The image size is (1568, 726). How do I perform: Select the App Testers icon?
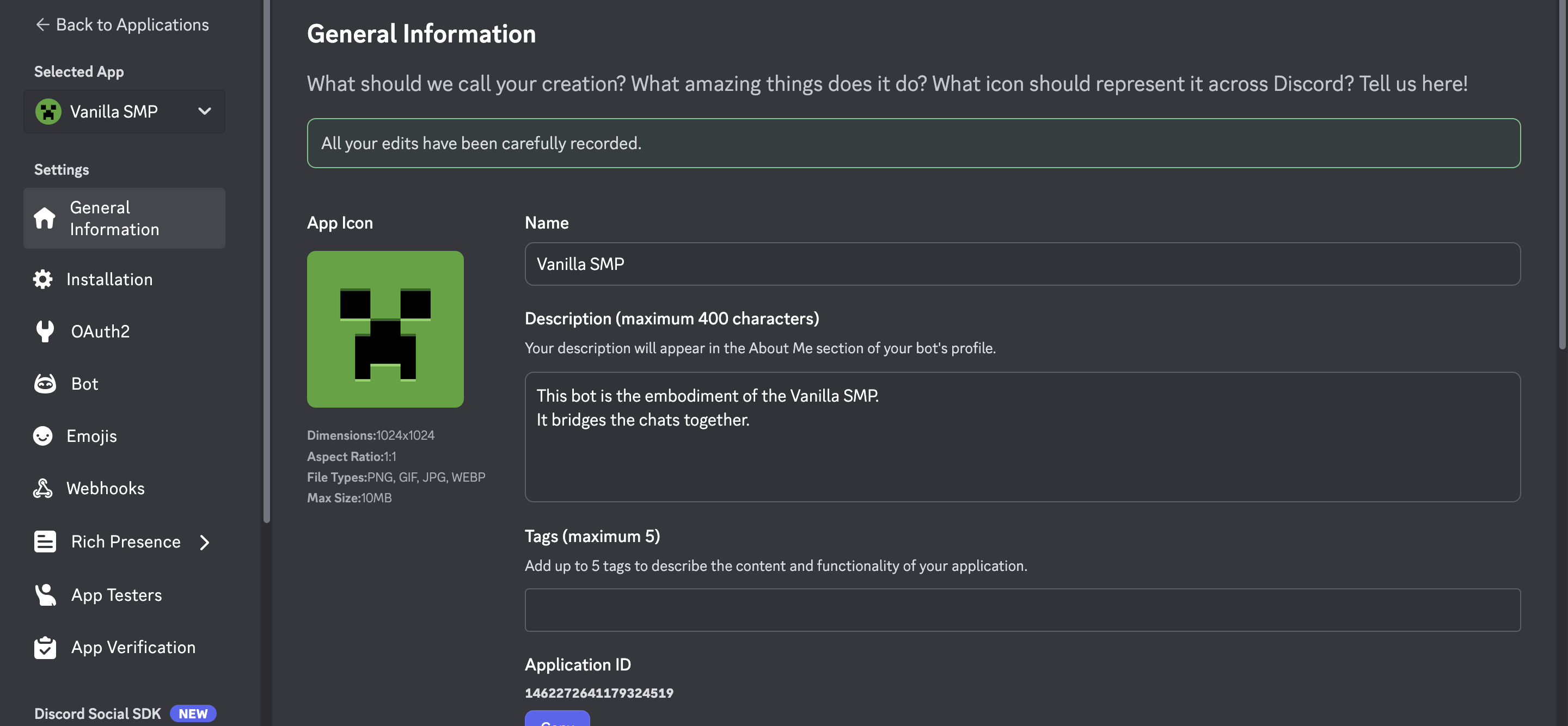click(x=45, y=594)
